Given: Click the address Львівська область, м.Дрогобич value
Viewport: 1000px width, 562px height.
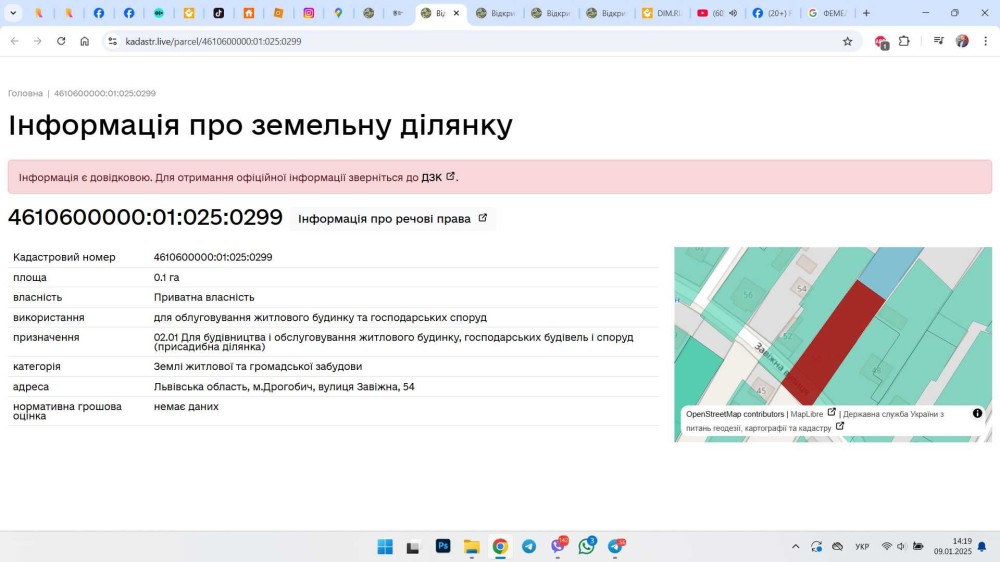Looking at the screenshot, I should [284, 387].
